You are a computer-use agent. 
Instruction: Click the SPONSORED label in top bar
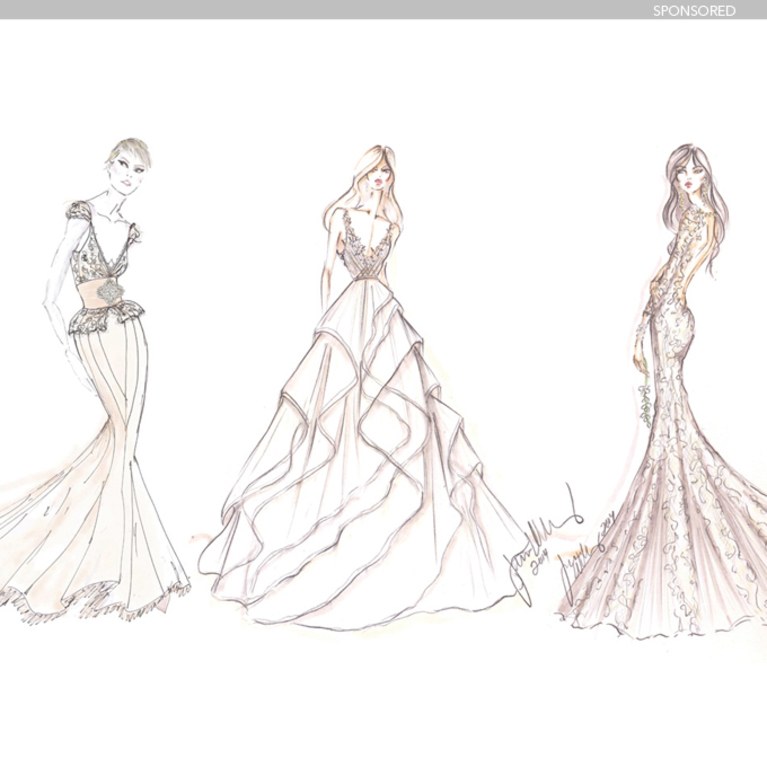[694, 11]
